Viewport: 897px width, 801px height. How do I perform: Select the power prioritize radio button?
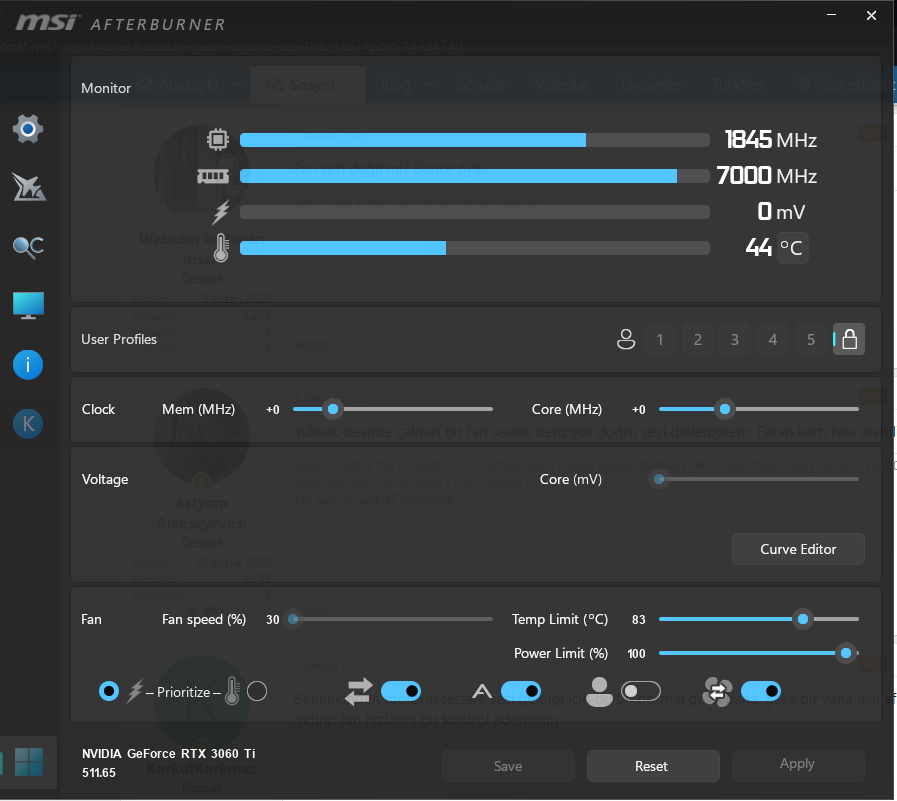pos(109,691)
